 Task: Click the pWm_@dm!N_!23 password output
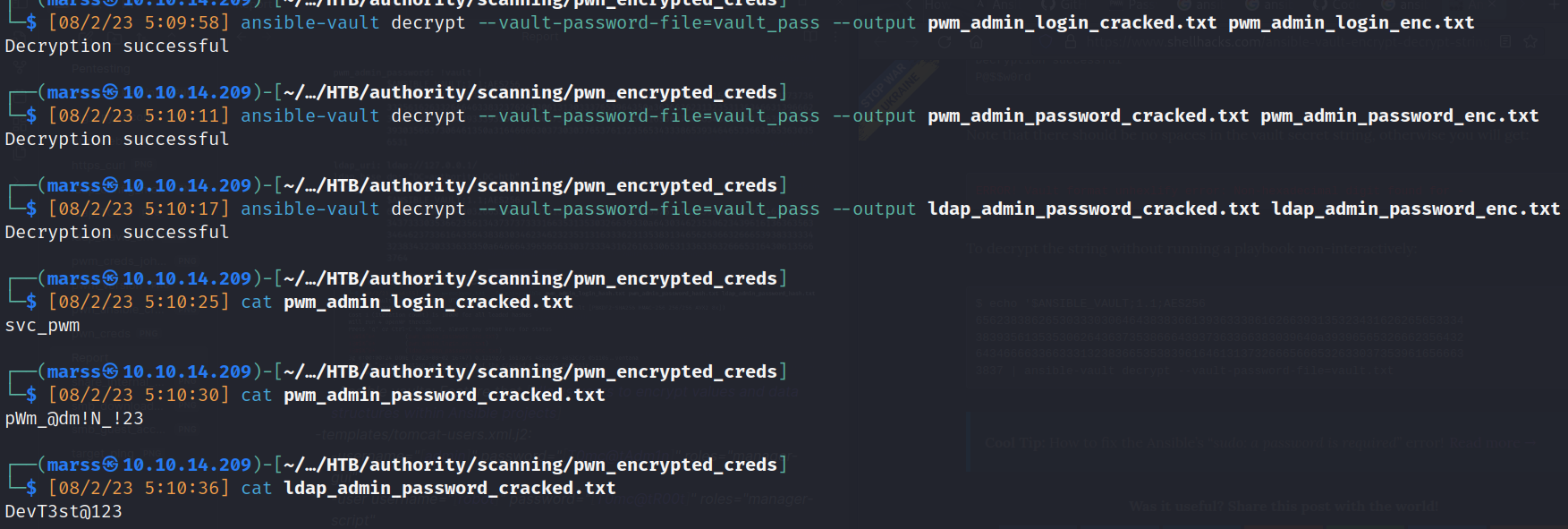(74, 418)
